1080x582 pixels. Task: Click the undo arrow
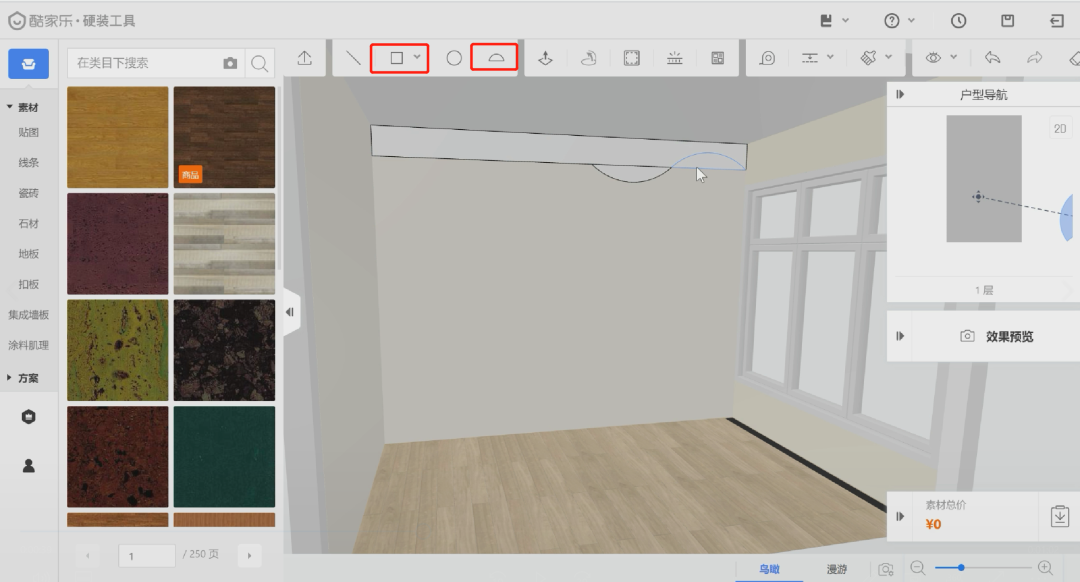pos(993,58)
